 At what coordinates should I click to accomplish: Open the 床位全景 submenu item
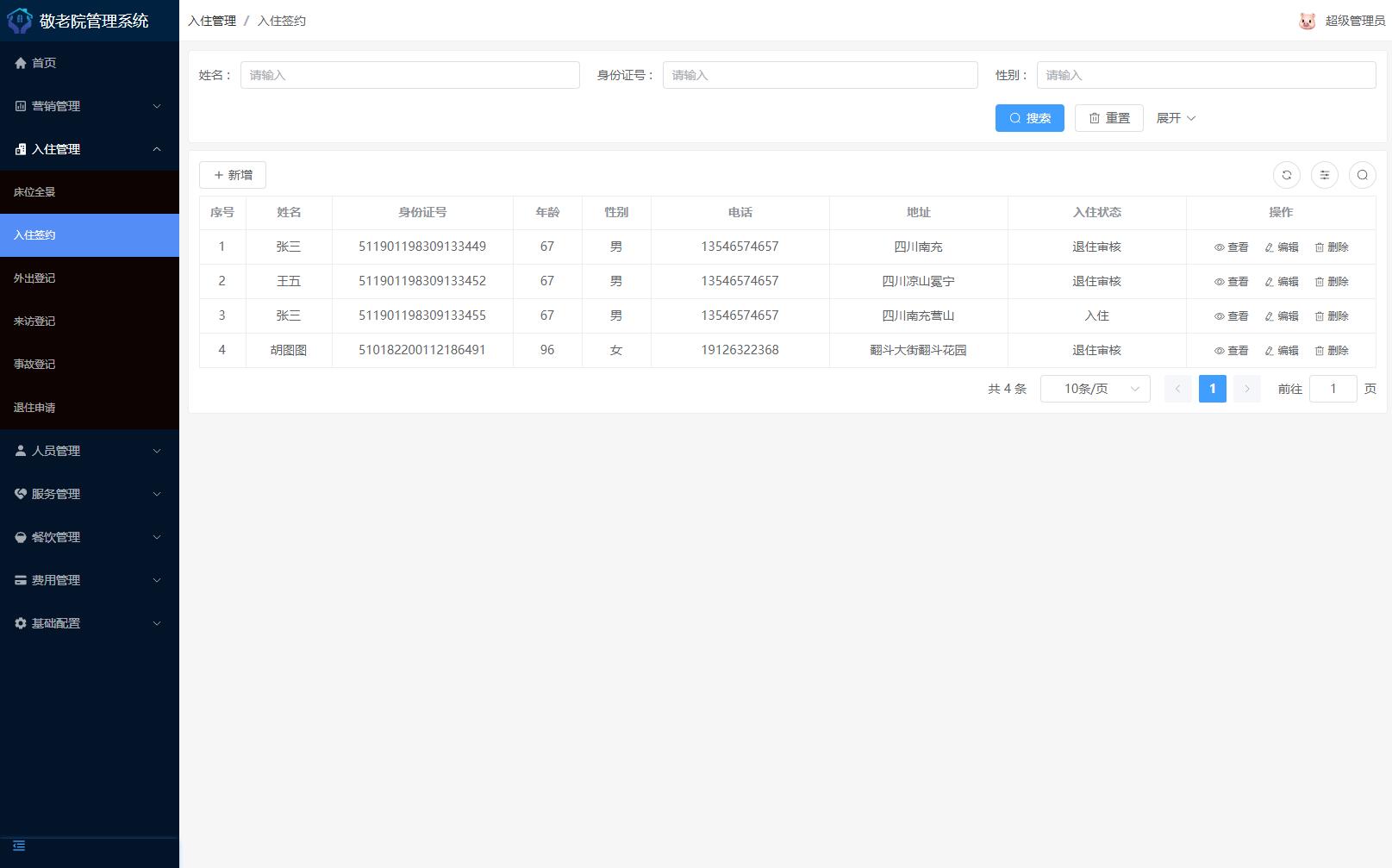pyautogui.click(x=90, y=192)
